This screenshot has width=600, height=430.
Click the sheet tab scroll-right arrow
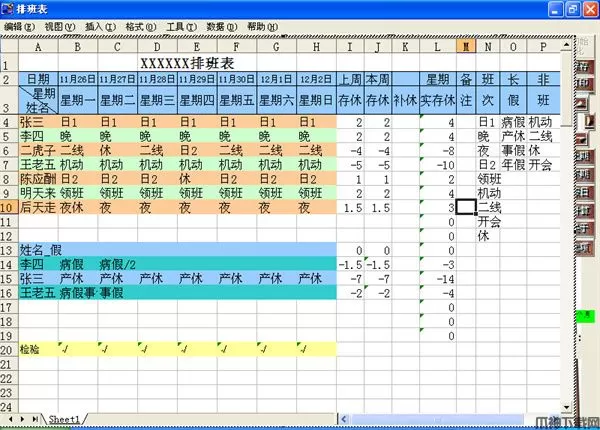(22, 419)
